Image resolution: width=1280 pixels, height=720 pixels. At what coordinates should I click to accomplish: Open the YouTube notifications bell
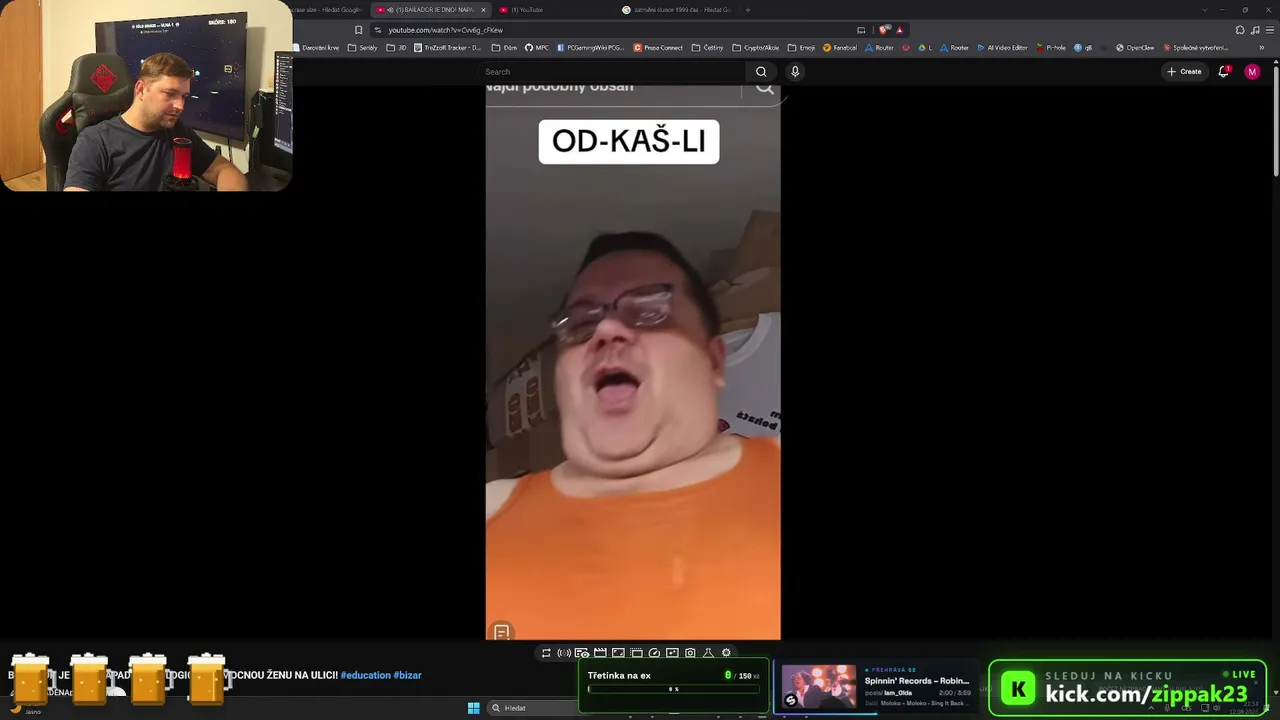point(1223,72)
